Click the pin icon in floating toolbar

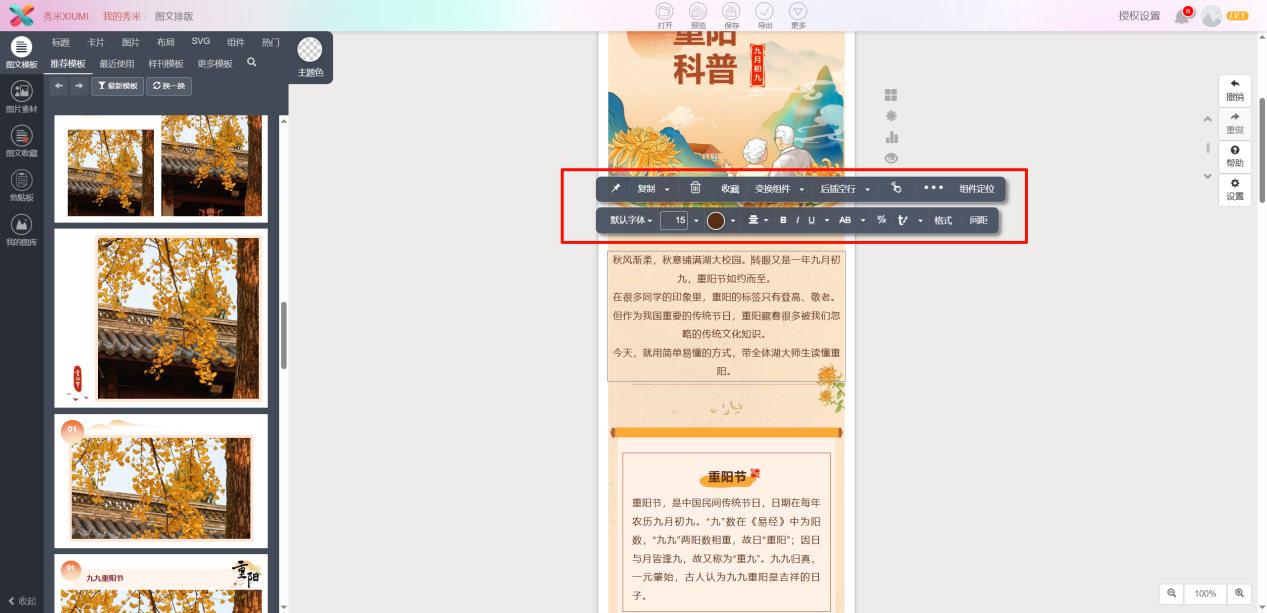[616, 188]
